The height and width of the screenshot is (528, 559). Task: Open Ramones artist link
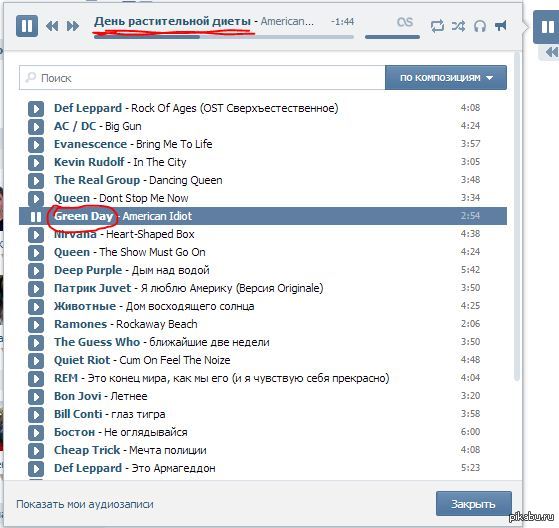(80, 324)
